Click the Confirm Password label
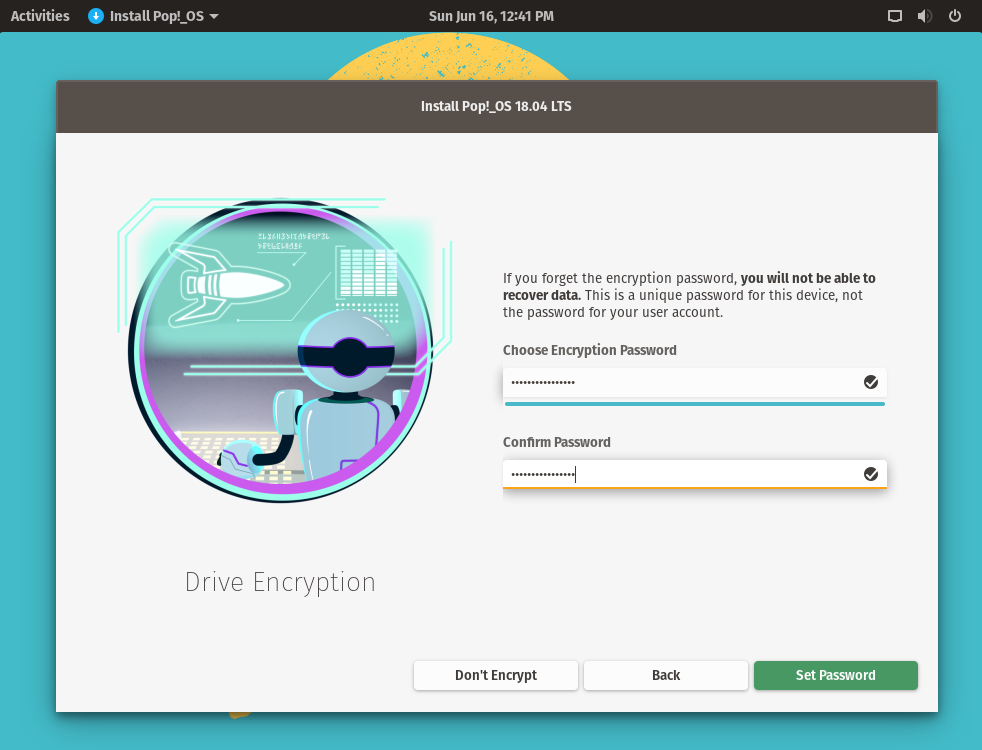 tap(556, 442)
